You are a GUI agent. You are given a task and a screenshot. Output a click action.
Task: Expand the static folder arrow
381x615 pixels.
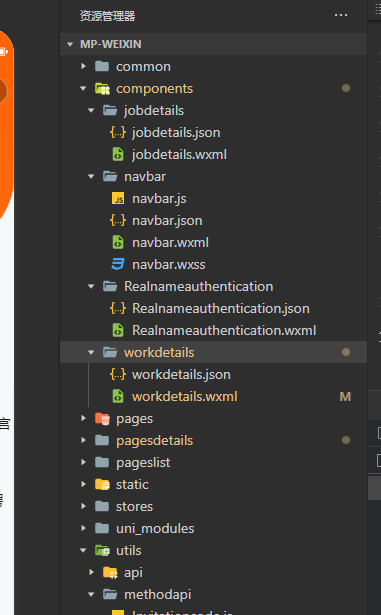83,484
